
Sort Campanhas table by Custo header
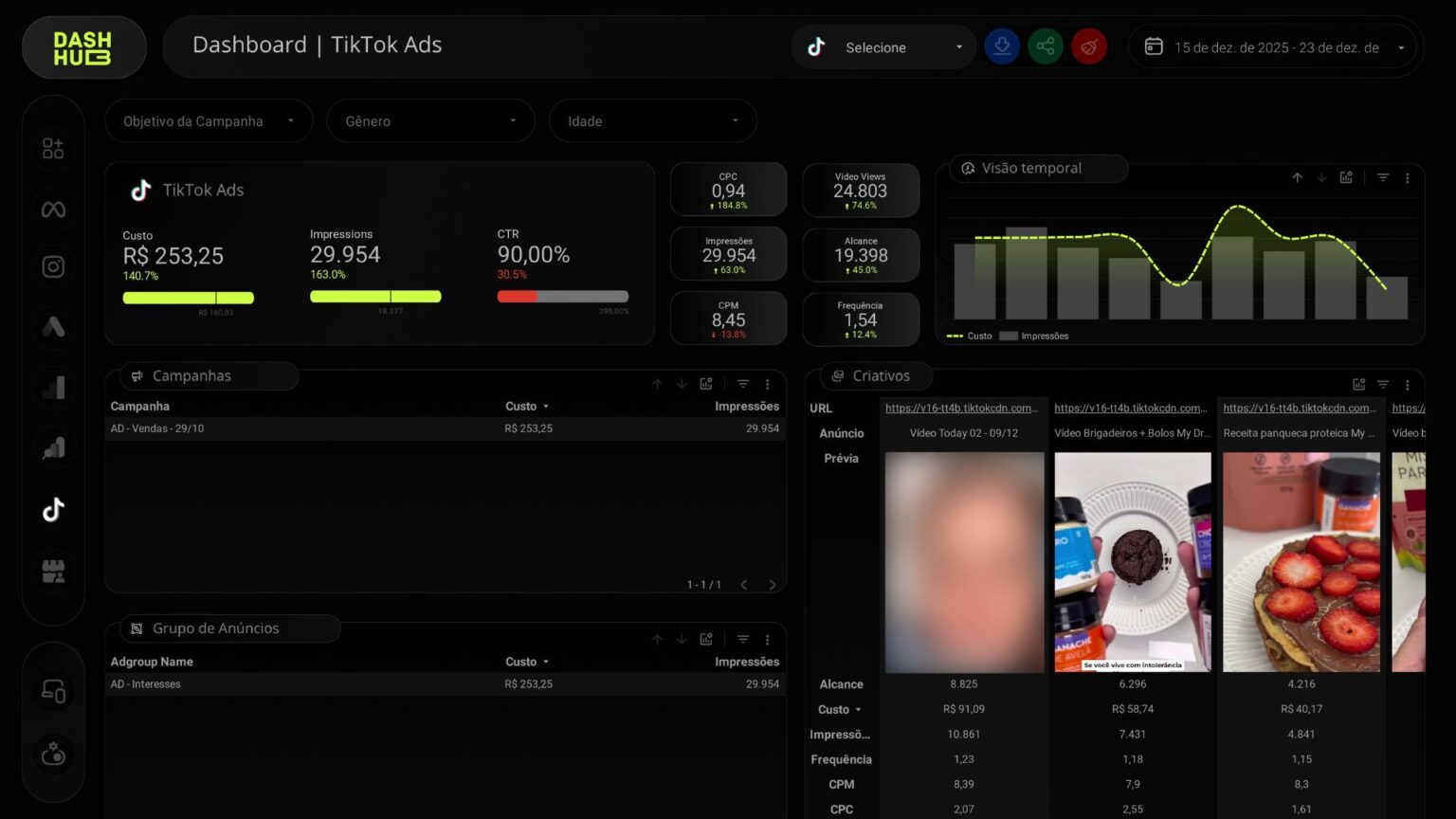pyautogui.click(x=521, y=407)
